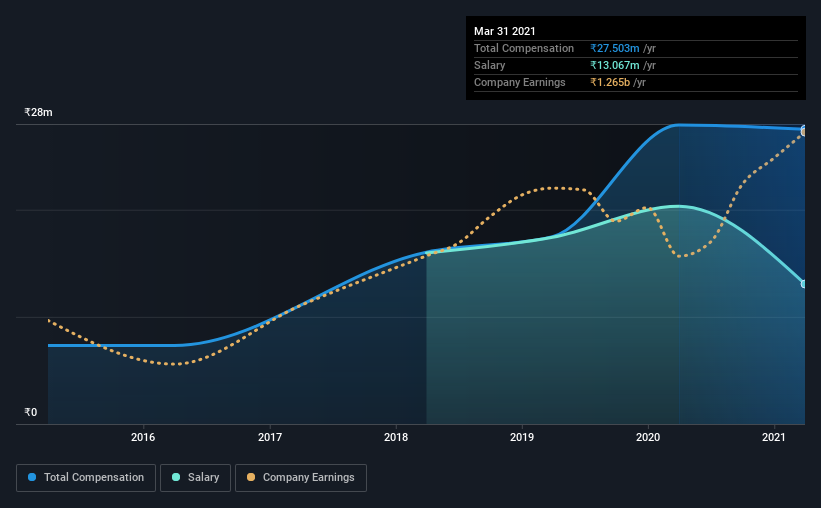Click the blue Total Compensation legend dot
821x508 pixels.
click(32, 477)
